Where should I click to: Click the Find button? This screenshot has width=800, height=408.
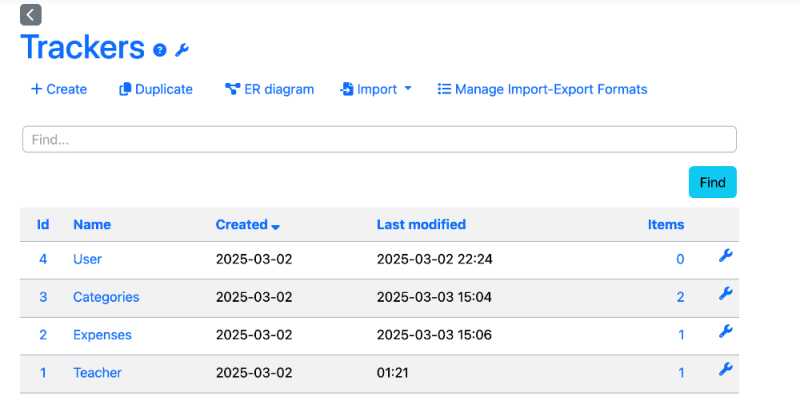coord(712,182)
